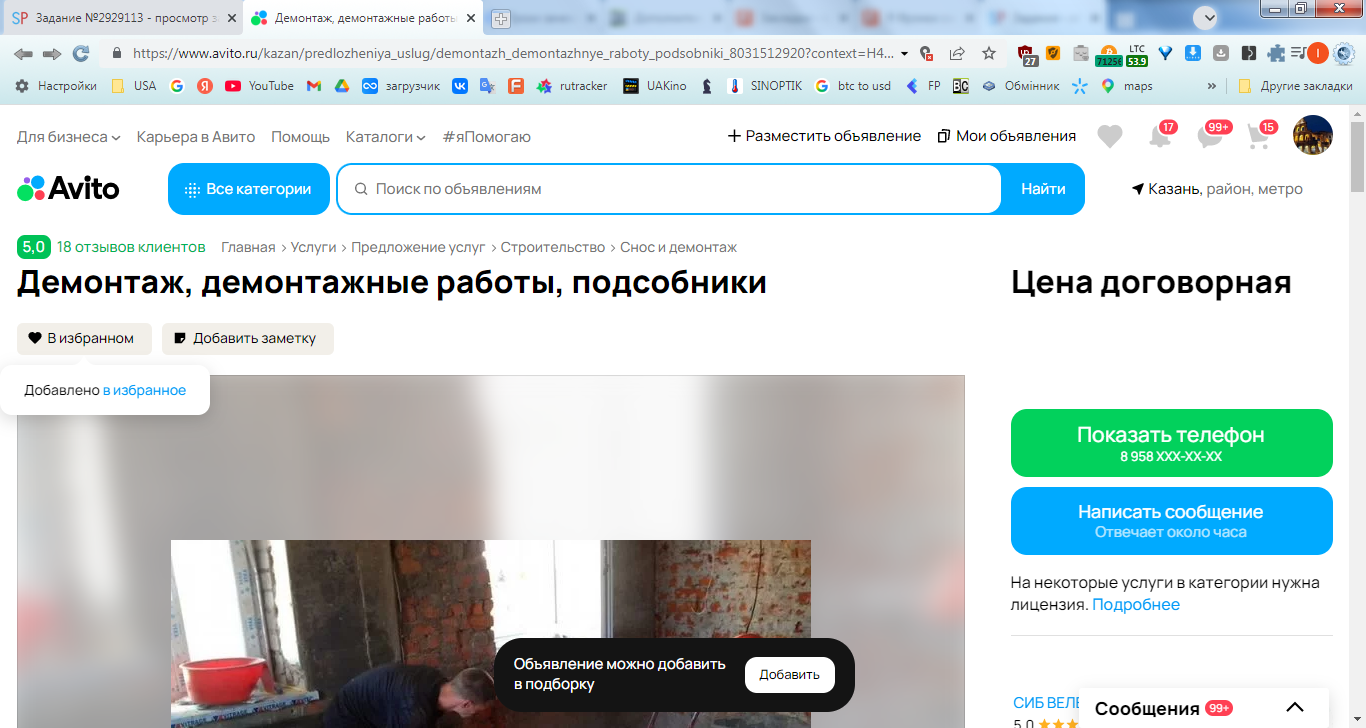The width and height of the screenshot is (1366, 728).
Task: Click 'Добавить заметку' button
Action: point(247,338)
